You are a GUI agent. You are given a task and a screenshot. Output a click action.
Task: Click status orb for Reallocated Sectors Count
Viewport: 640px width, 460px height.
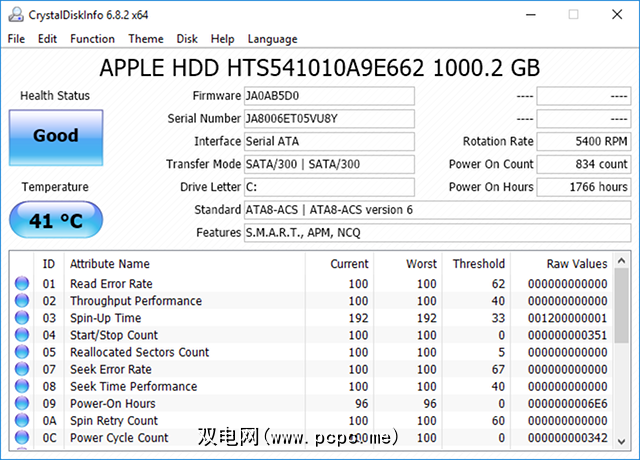[22, 352]
